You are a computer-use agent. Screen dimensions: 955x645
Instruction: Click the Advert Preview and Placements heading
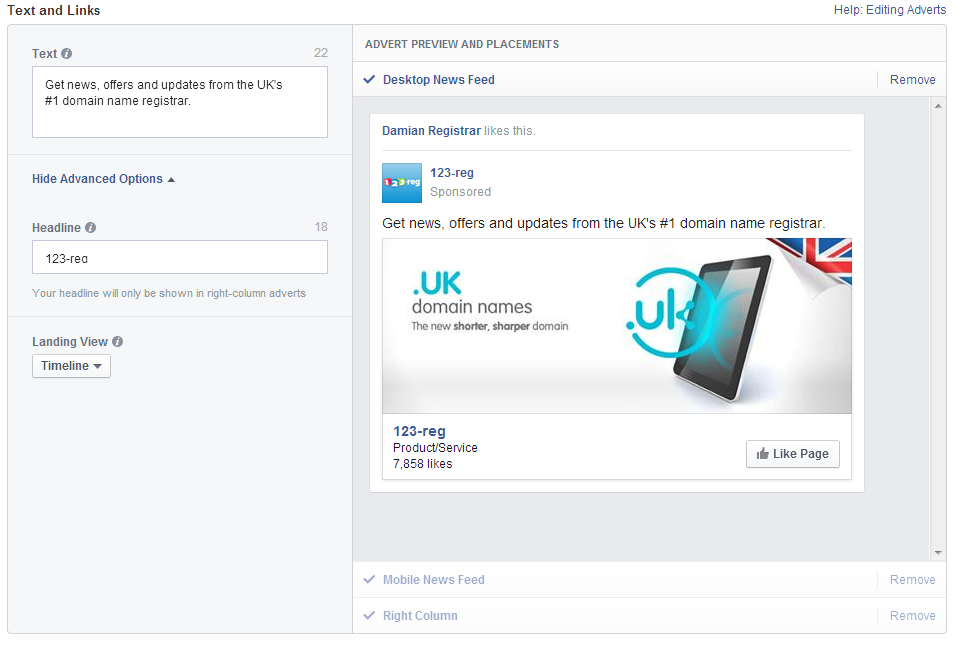coord(462,44)
